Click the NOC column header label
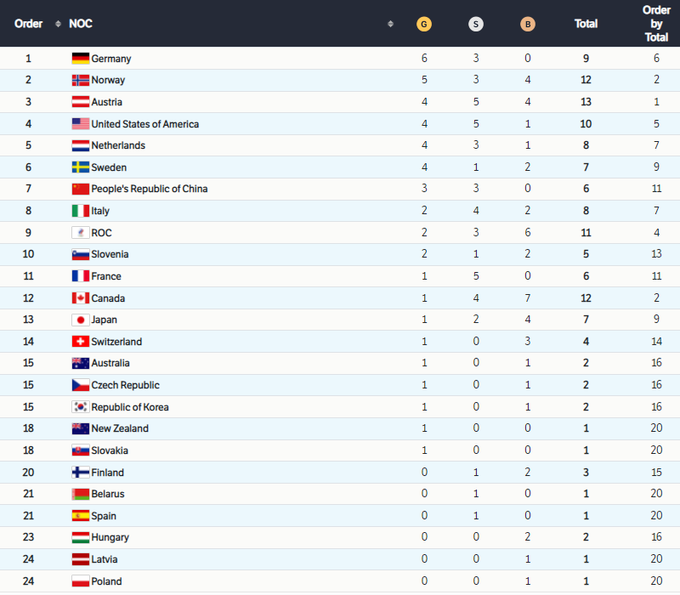 pos(81,24)
